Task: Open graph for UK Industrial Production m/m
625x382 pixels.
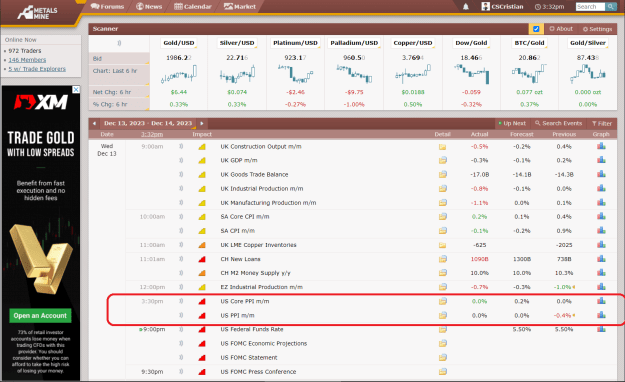Action: 601,189
